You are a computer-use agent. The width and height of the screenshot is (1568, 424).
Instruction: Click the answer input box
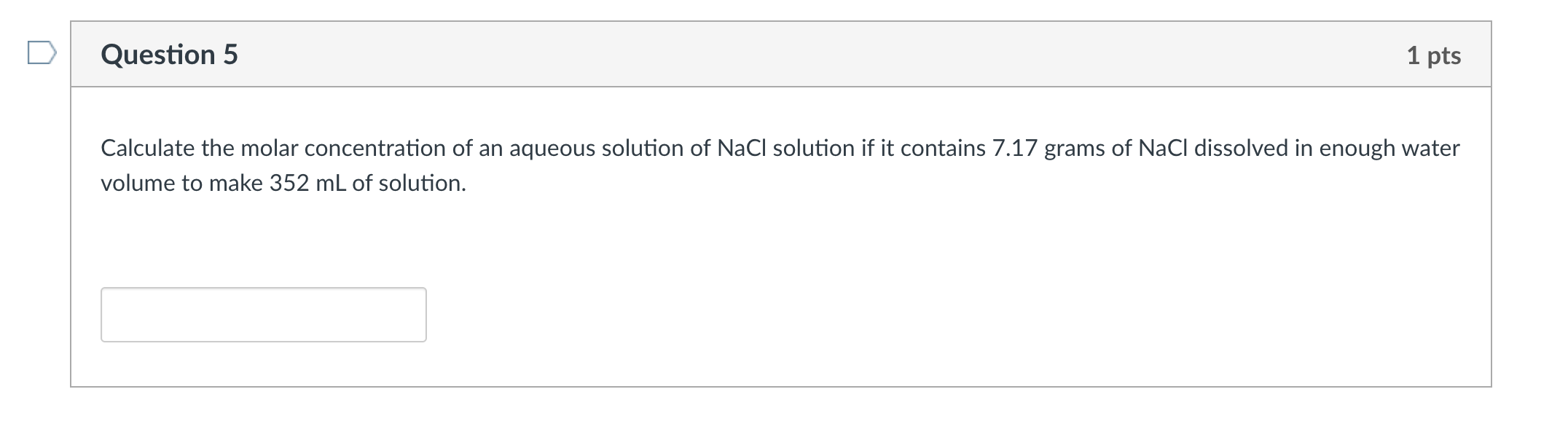point(263,315)
